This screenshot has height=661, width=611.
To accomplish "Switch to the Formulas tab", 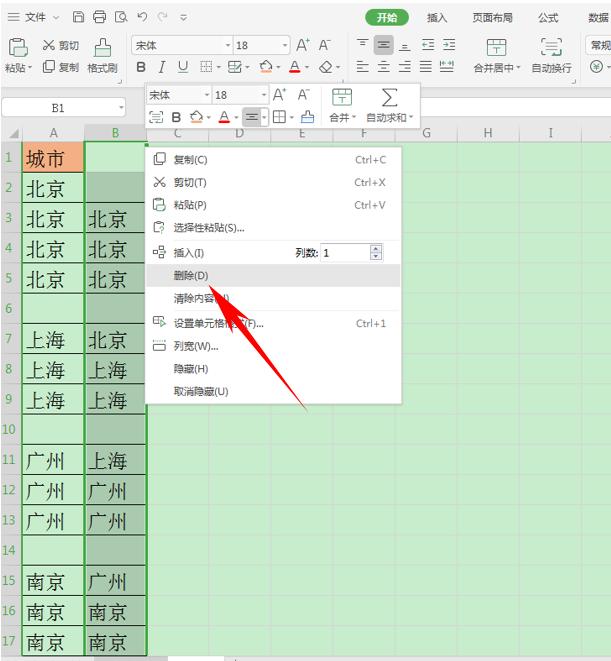I will coord(548,17).
